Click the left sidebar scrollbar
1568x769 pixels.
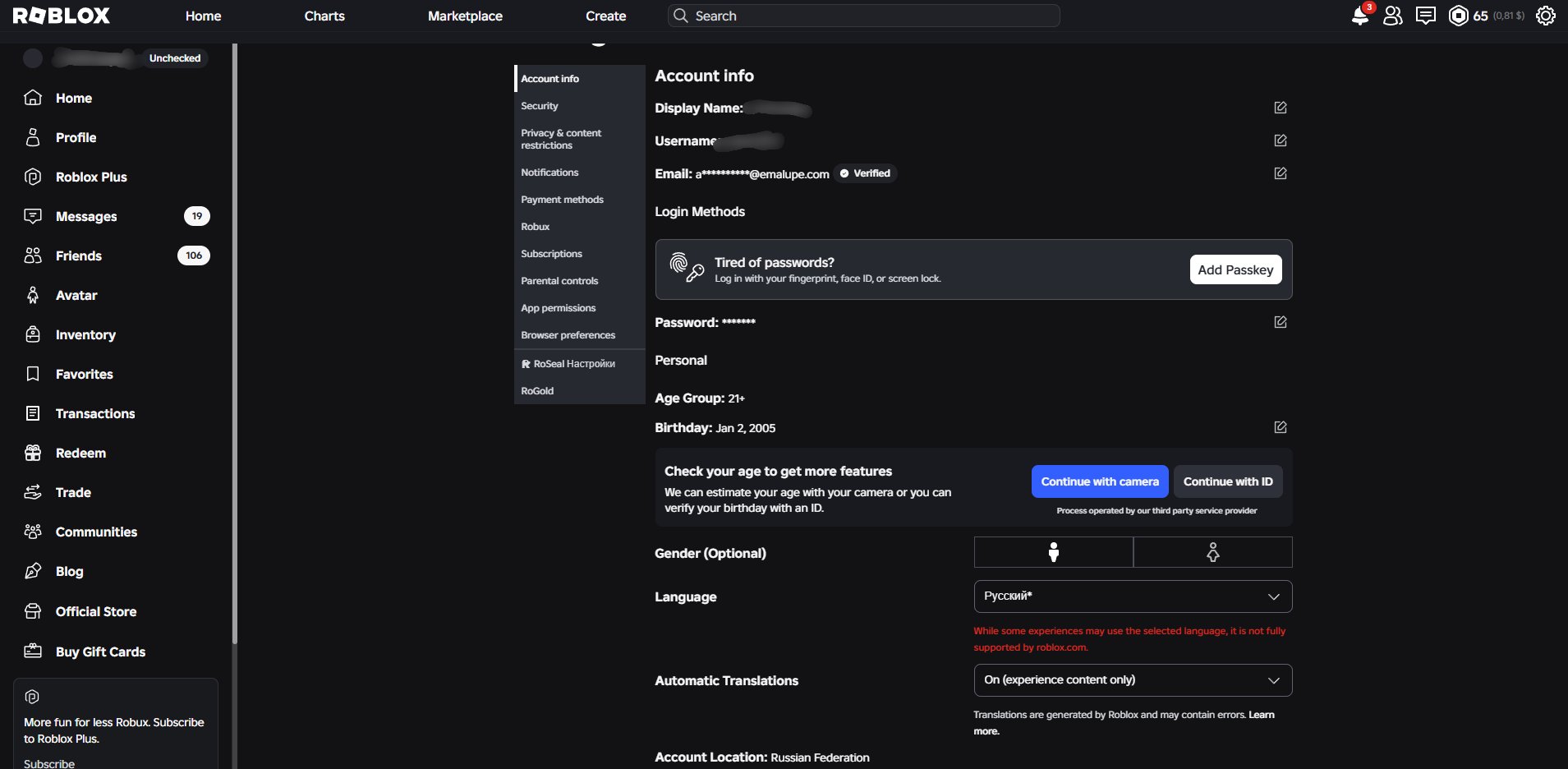235,343
